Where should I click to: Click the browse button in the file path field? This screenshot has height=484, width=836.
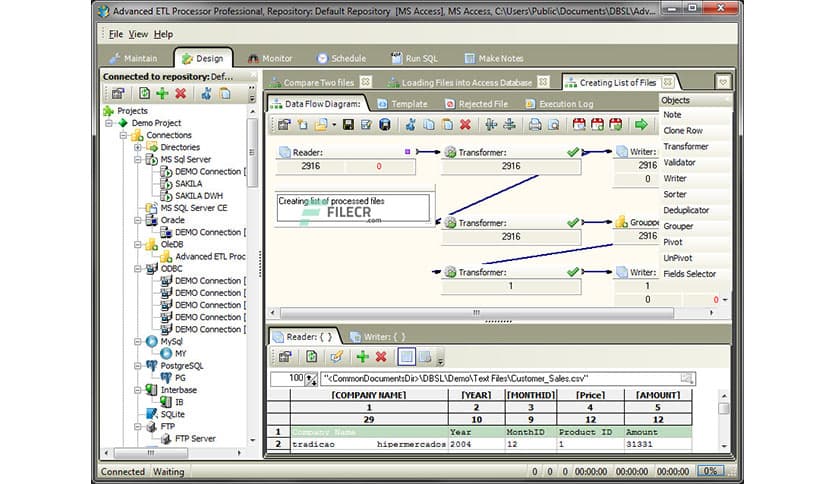688,378
